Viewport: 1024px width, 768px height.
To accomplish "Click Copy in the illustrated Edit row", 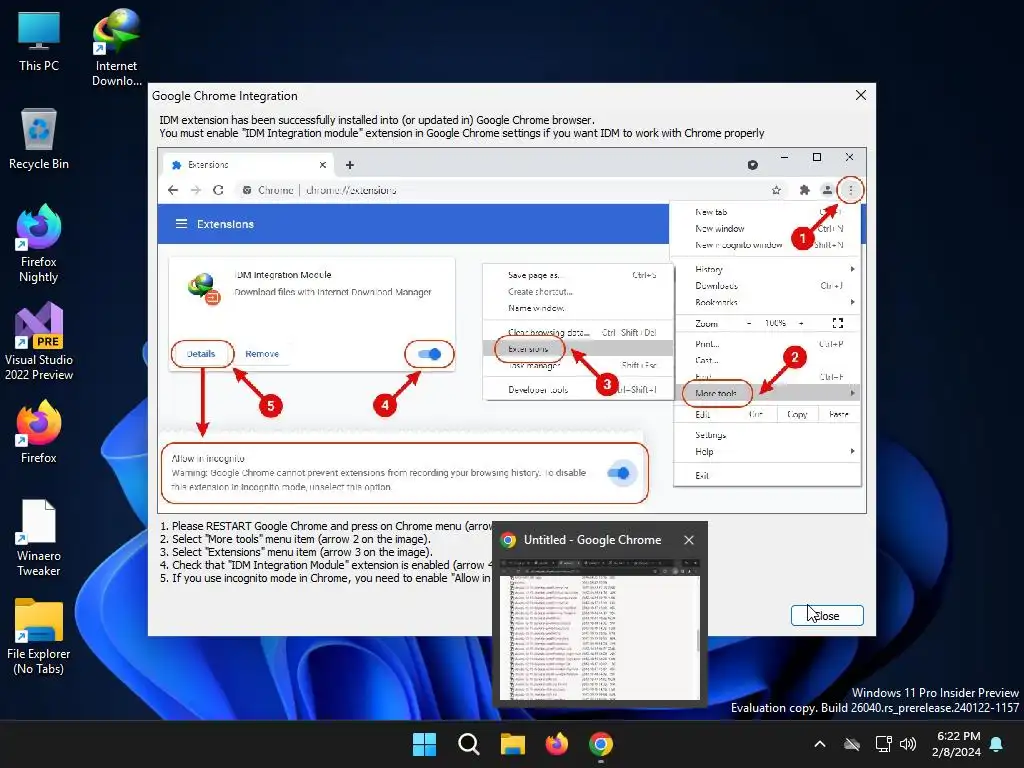I will [x=797, y=414].
